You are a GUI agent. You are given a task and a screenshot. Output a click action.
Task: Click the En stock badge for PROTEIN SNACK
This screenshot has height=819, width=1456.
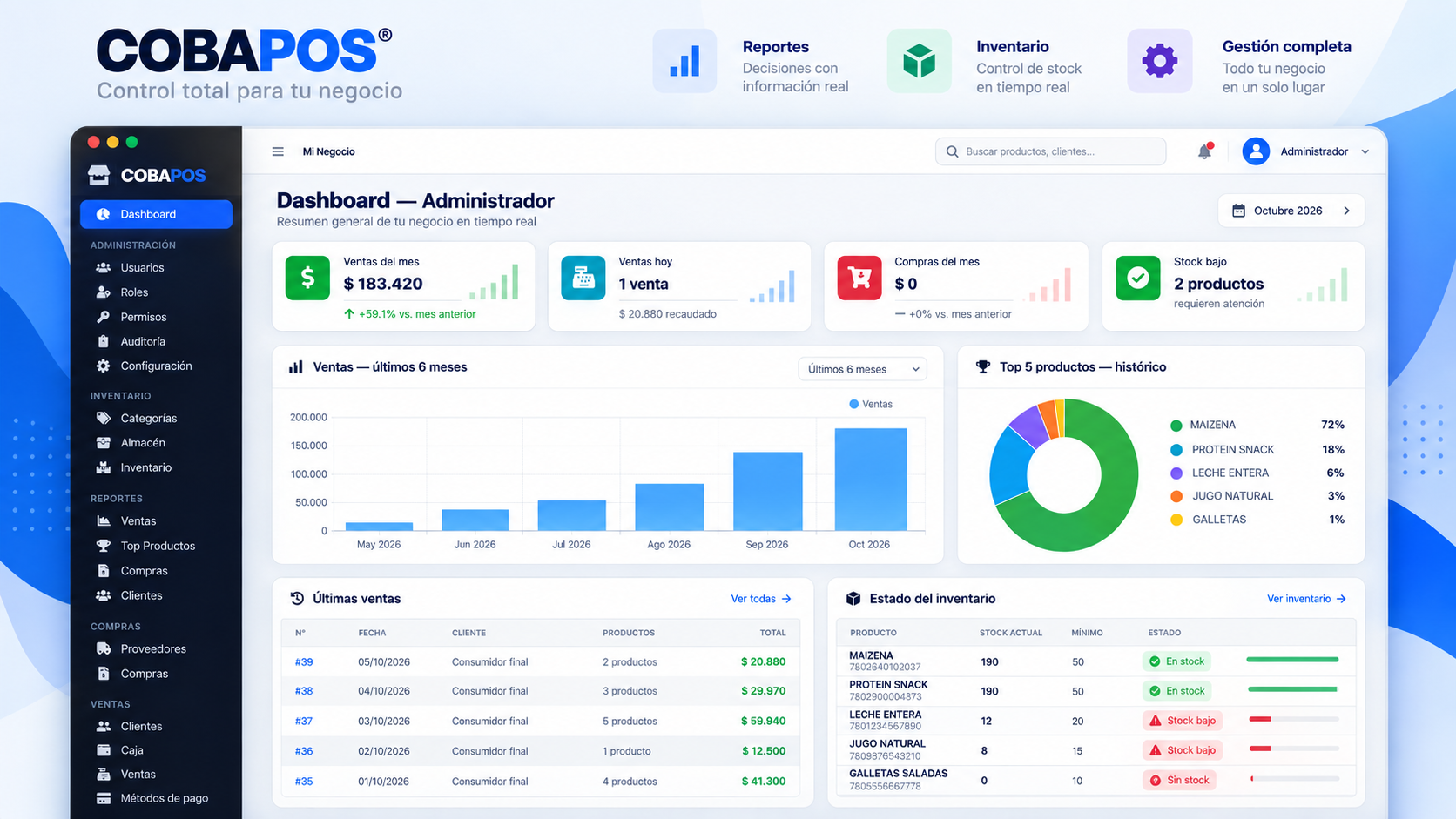(x=1177, y=691)
